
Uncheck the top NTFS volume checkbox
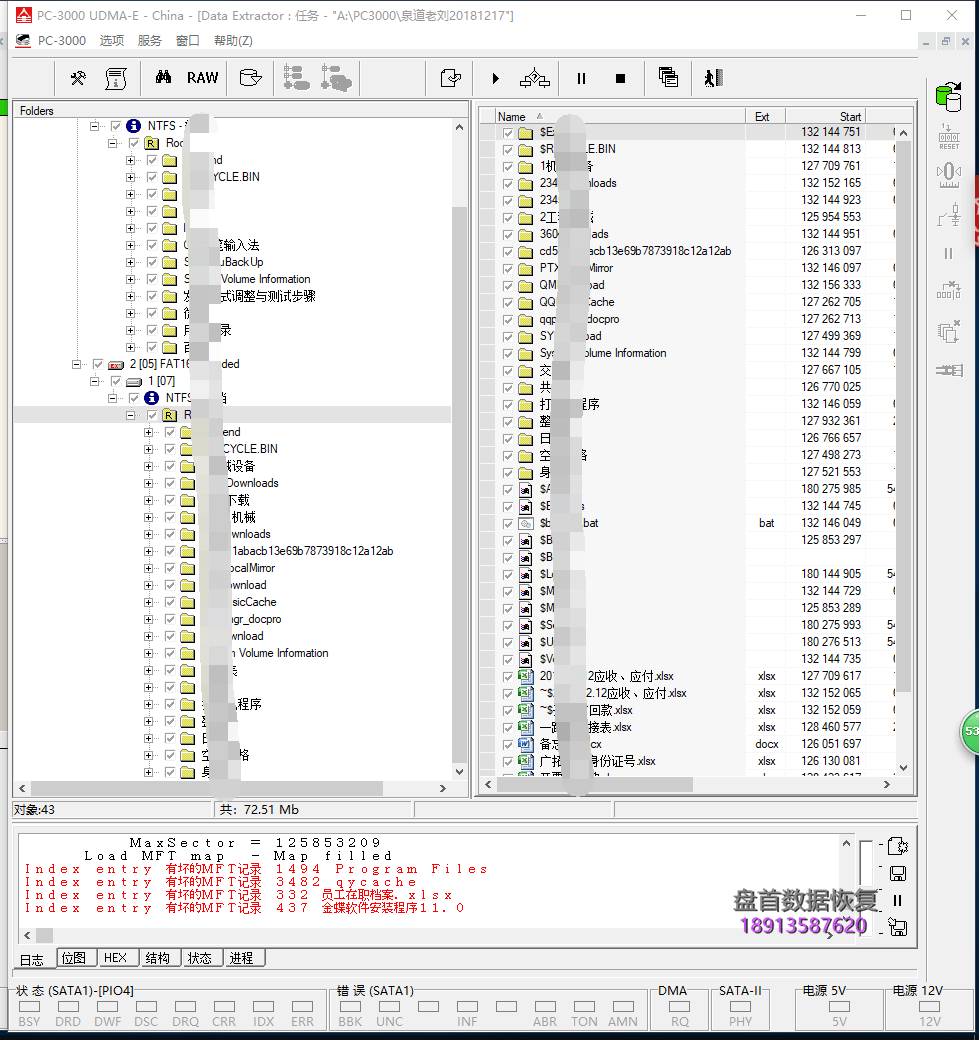click(x=116, y=126)
